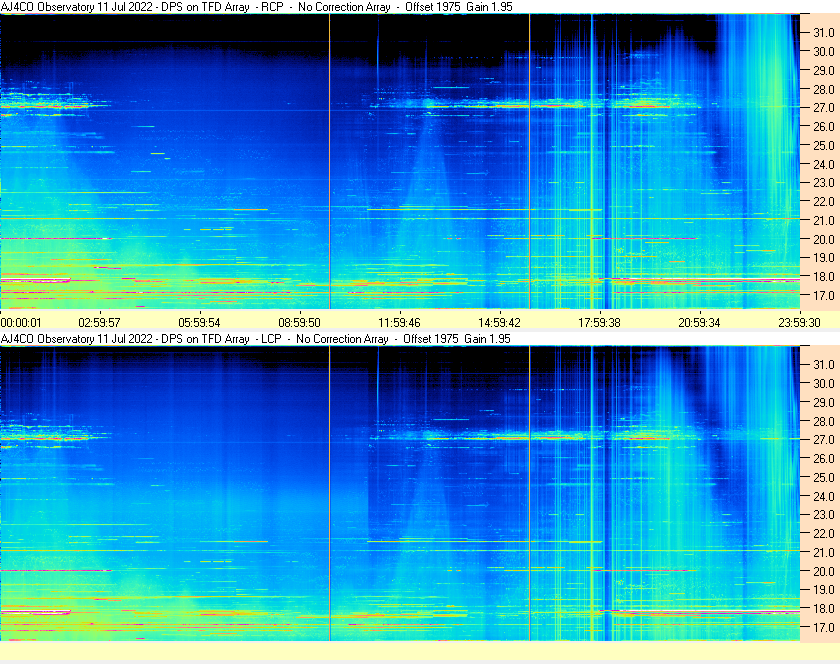This screenshot has height=664, width=840.
Task: Click the 24.0 frequency label on RCP panel
Action: (x=824, y=164)
